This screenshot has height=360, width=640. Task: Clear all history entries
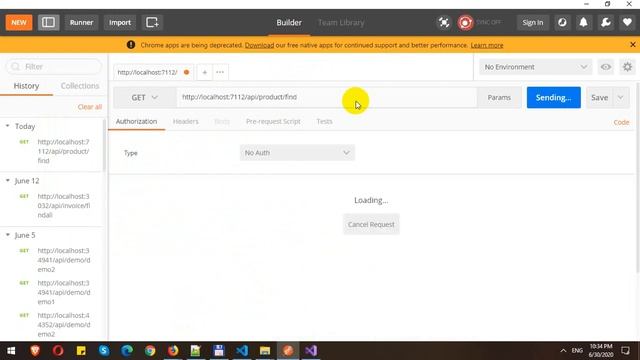click(90, 107)
